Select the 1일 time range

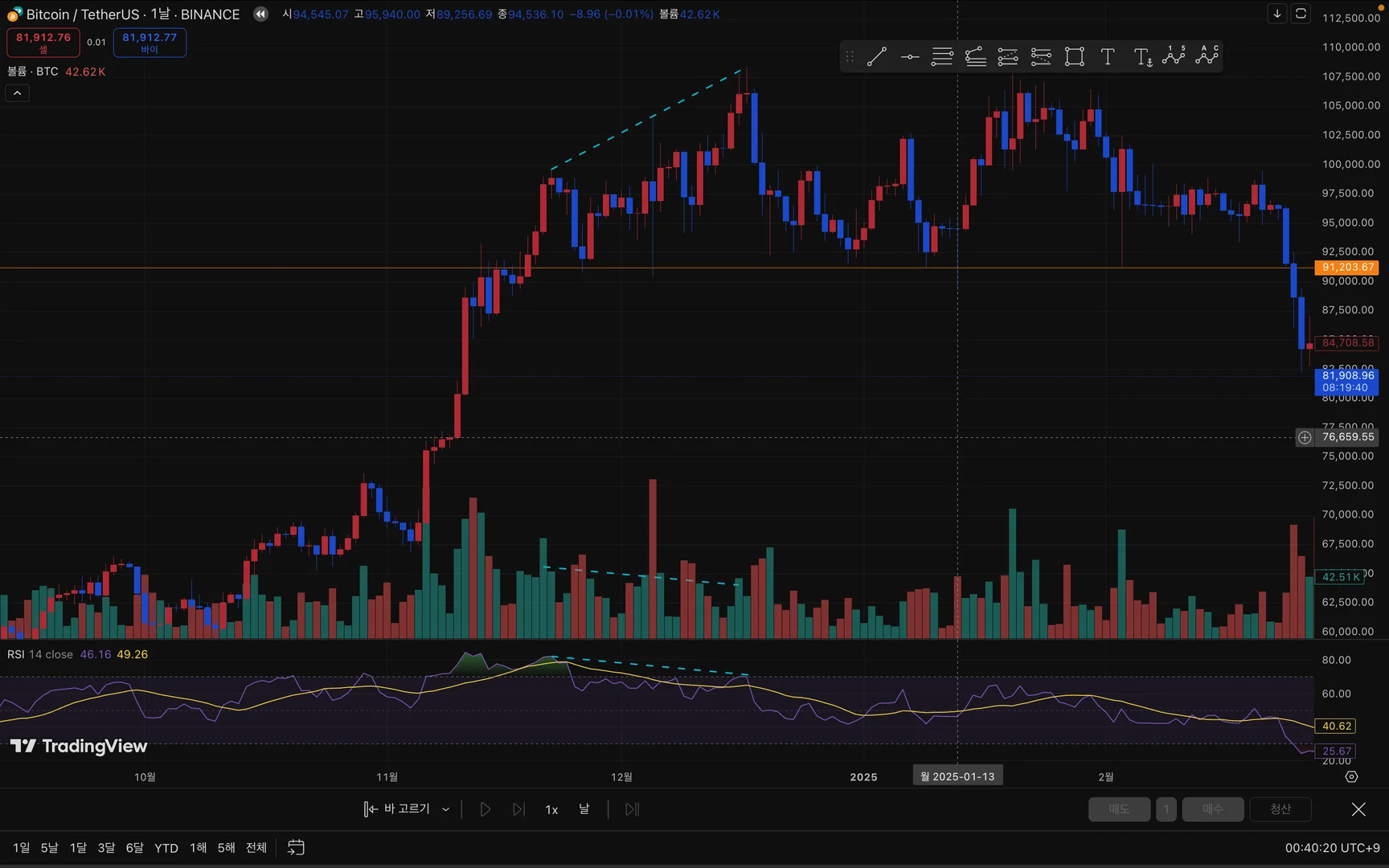[22, 848]
